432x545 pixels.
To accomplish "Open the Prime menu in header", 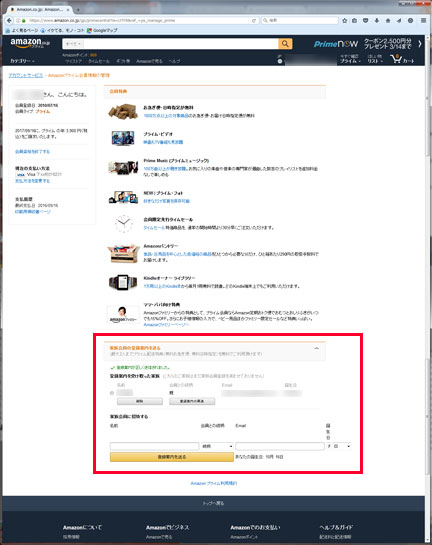I will (350, 59).
